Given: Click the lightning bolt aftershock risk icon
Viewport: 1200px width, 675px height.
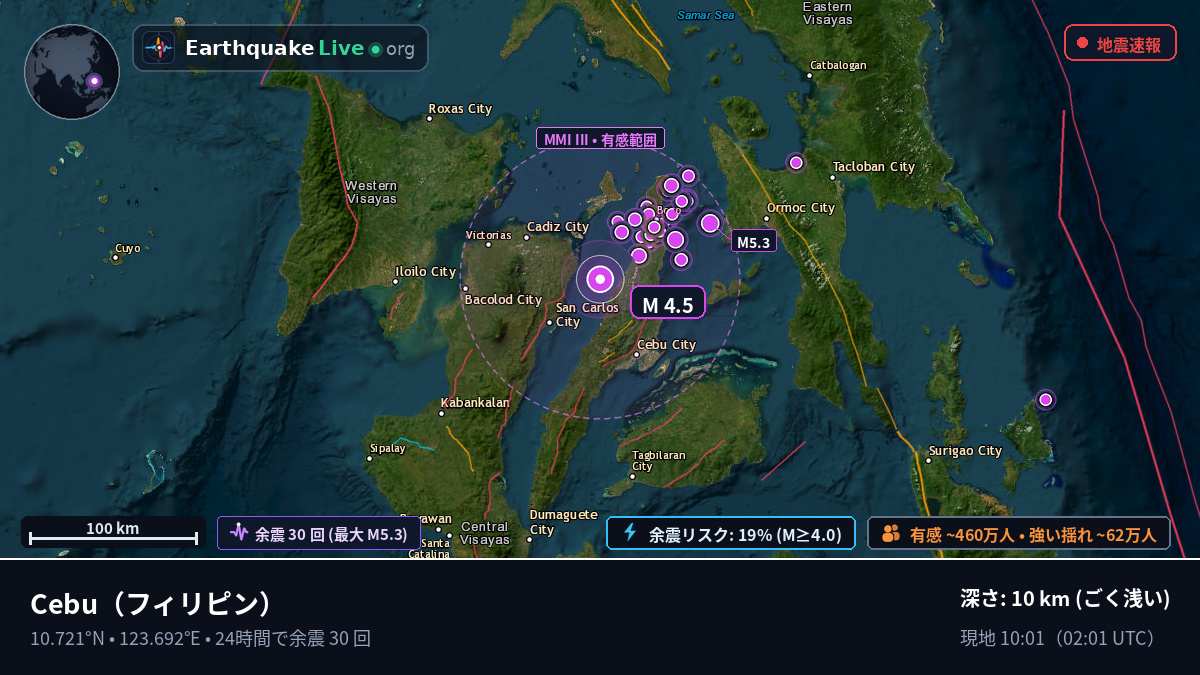Looking at the screenshot, I should [630, 533].
